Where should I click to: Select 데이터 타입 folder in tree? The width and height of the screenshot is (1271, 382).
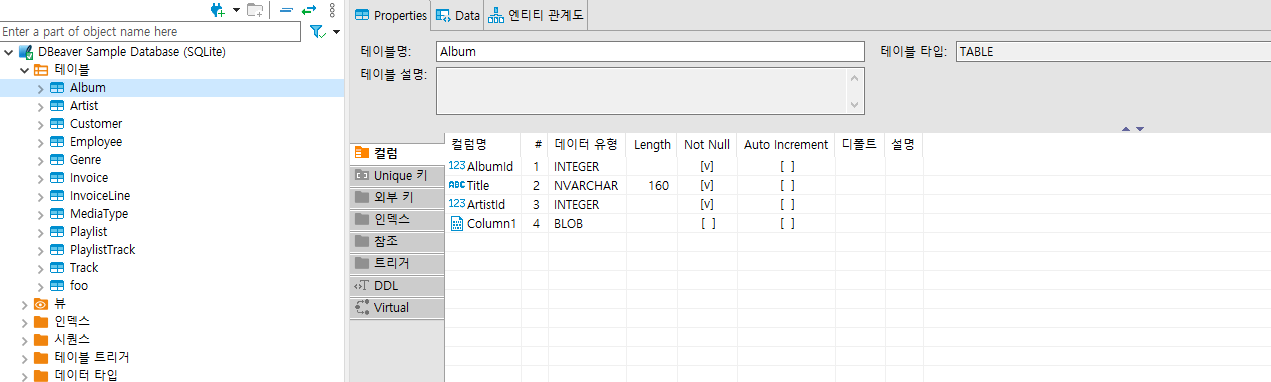85,376
